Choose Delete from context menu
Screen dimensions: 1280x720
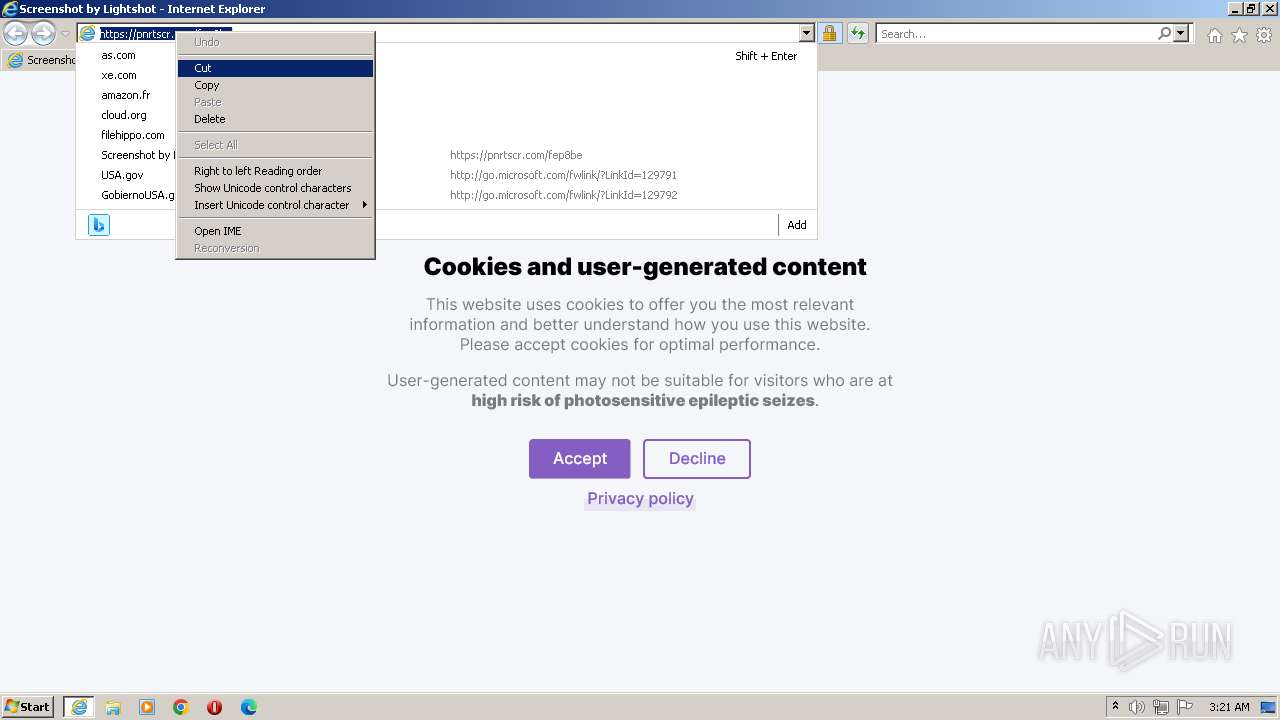[x=275, y=119]
